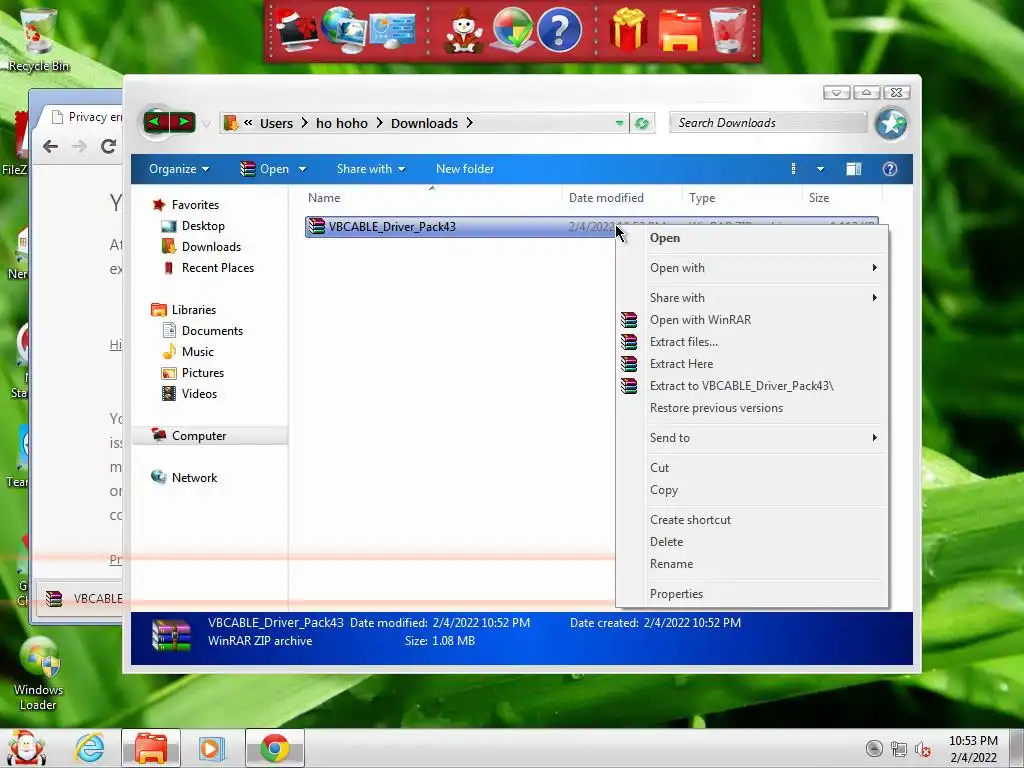Toggle the preview pane icon
The image size is (1024, 768).
point(853,169)
